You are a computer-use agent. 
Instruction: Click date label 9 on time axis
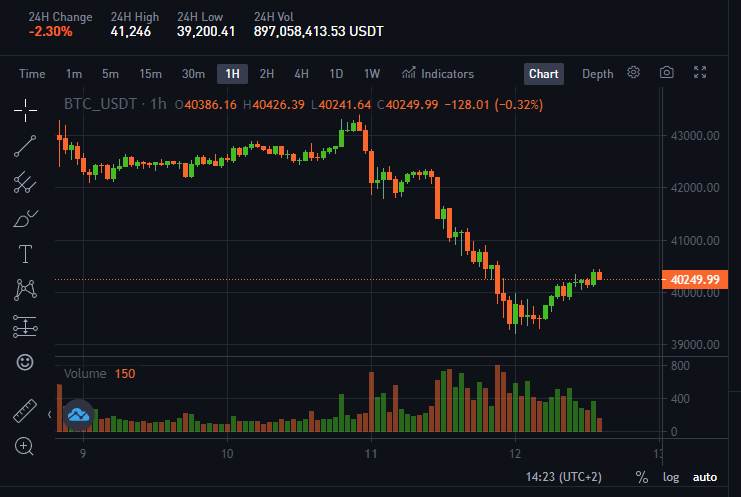coord(83,454)
